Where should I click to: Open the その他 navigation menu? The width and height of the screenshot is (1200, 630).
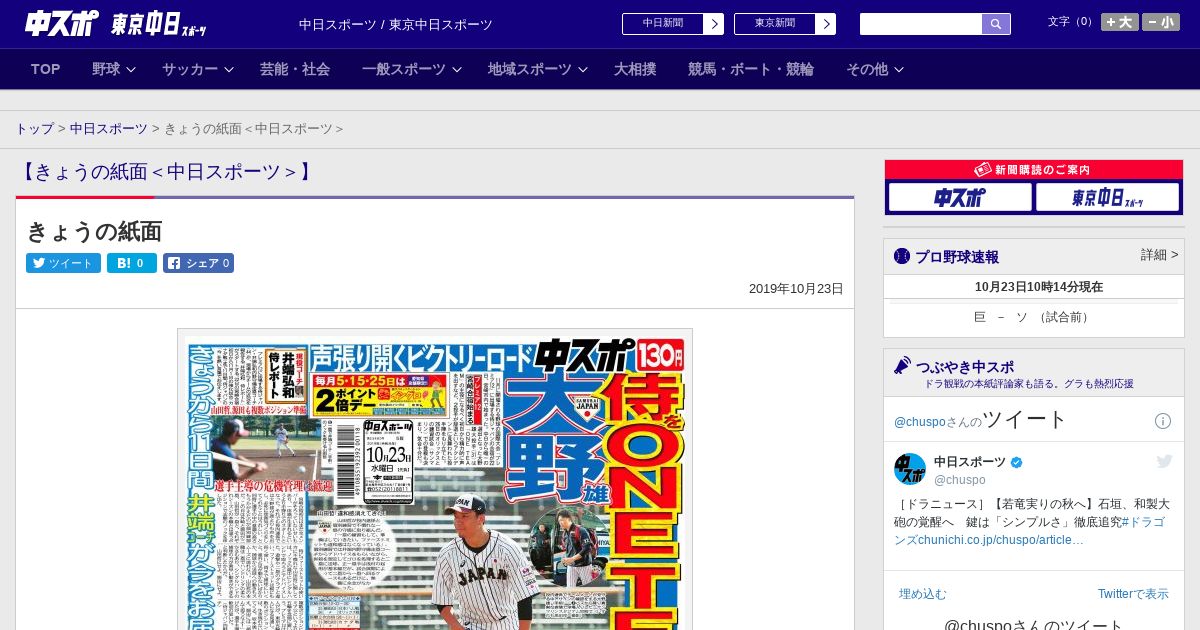click(867, 69)
